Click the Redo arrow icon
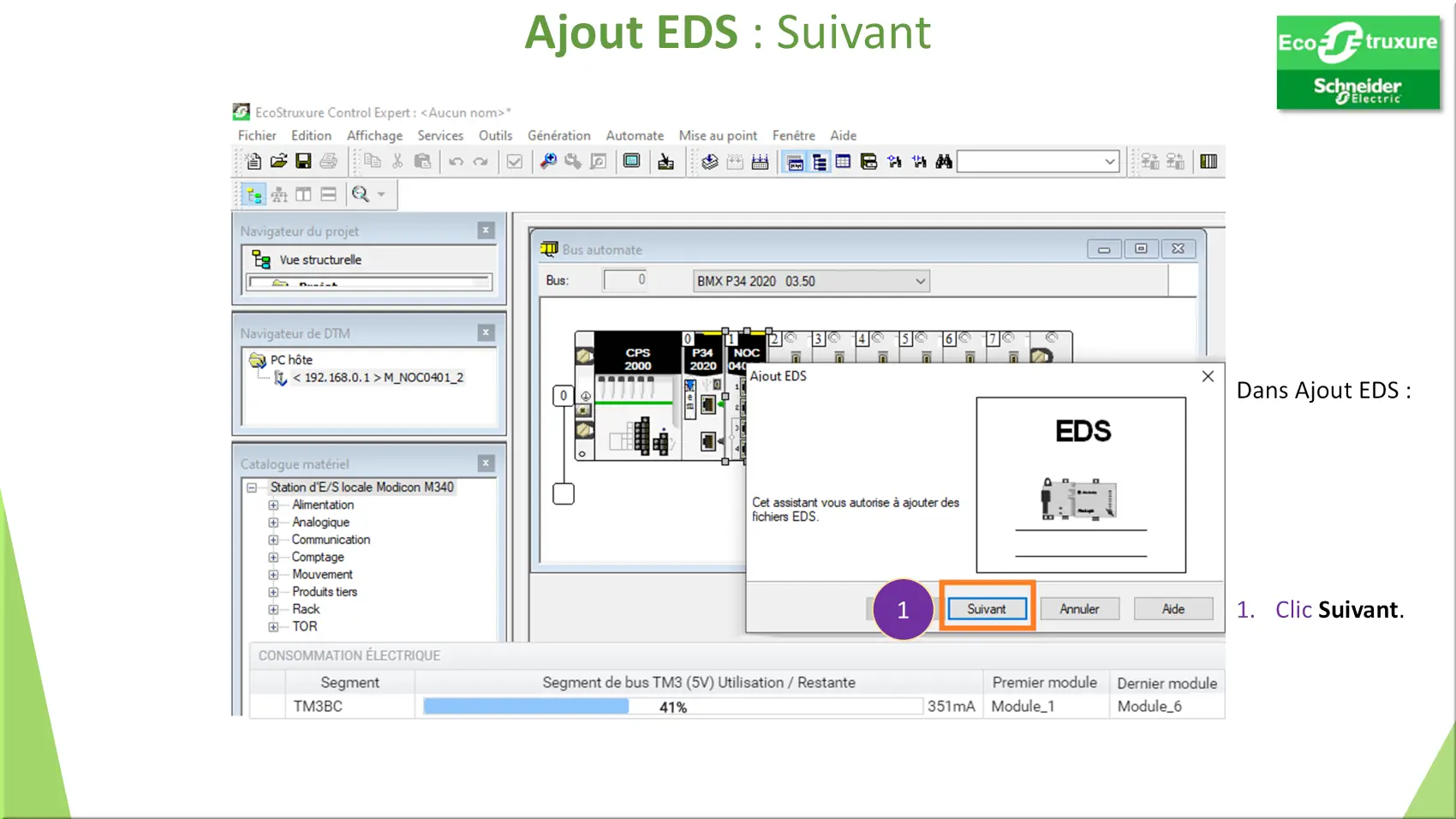The width and height of the screenshot is (1456, 819). tap(480, 161)
